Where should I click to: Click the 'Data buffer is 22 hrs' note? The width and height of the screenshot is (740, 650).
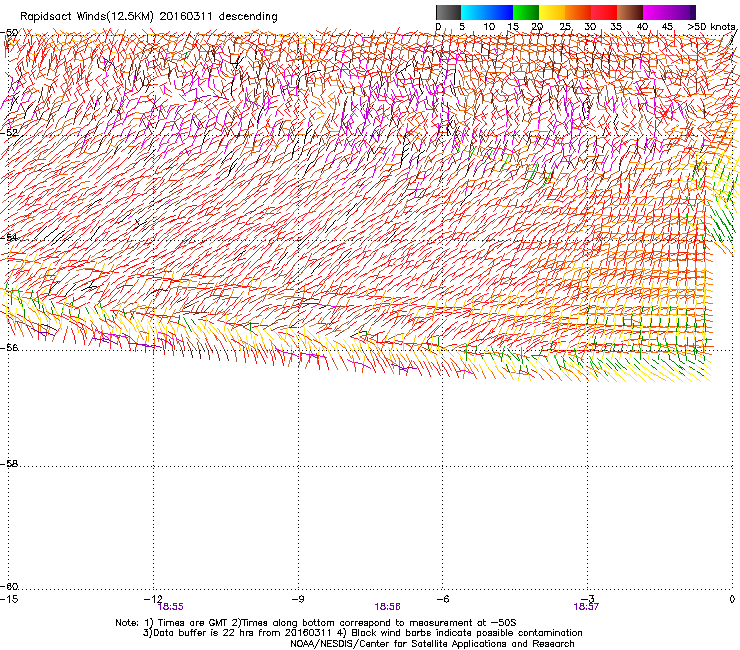click(x=362, y=633)
